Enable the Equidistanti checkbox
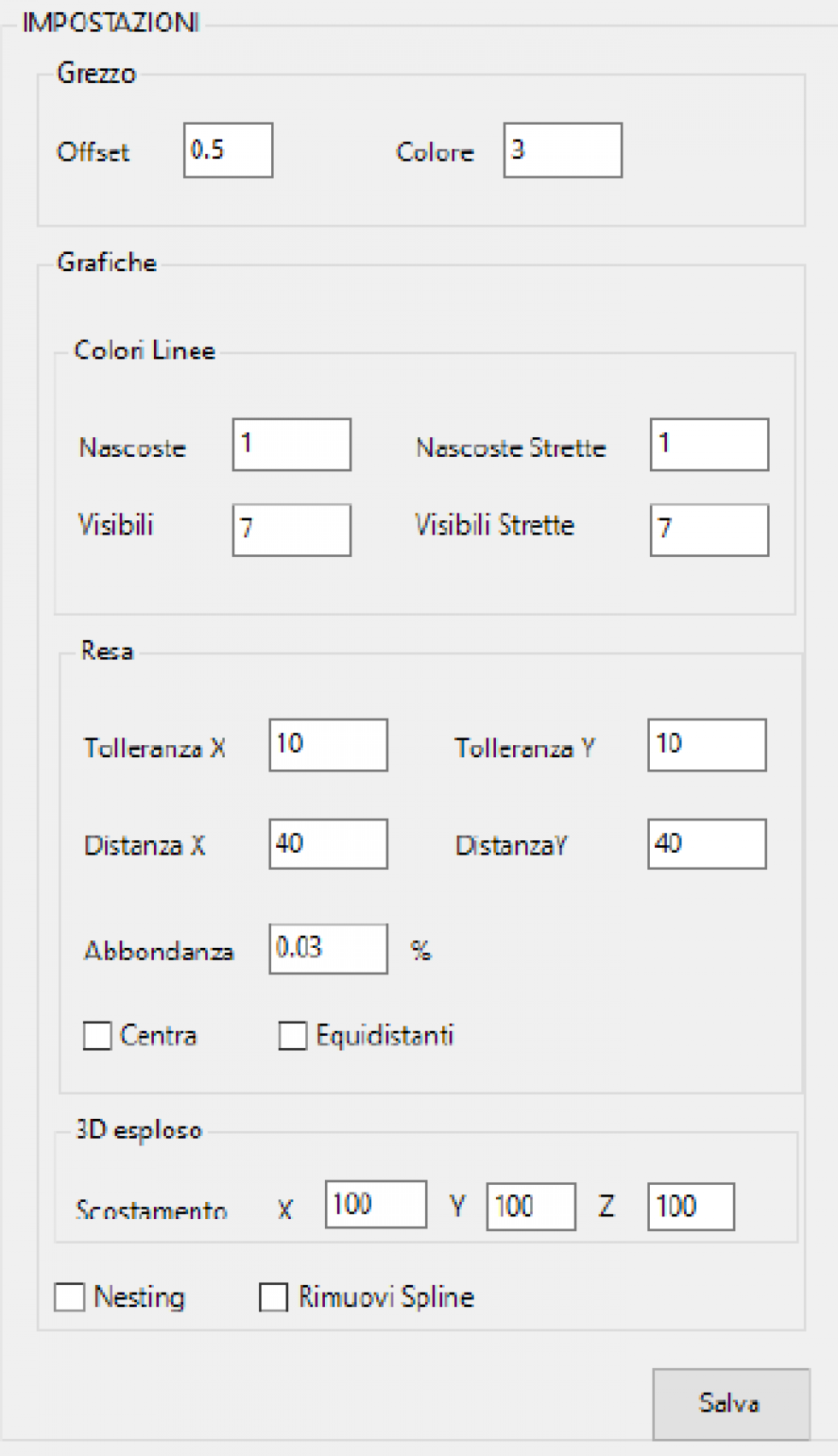 point(292,1036)
